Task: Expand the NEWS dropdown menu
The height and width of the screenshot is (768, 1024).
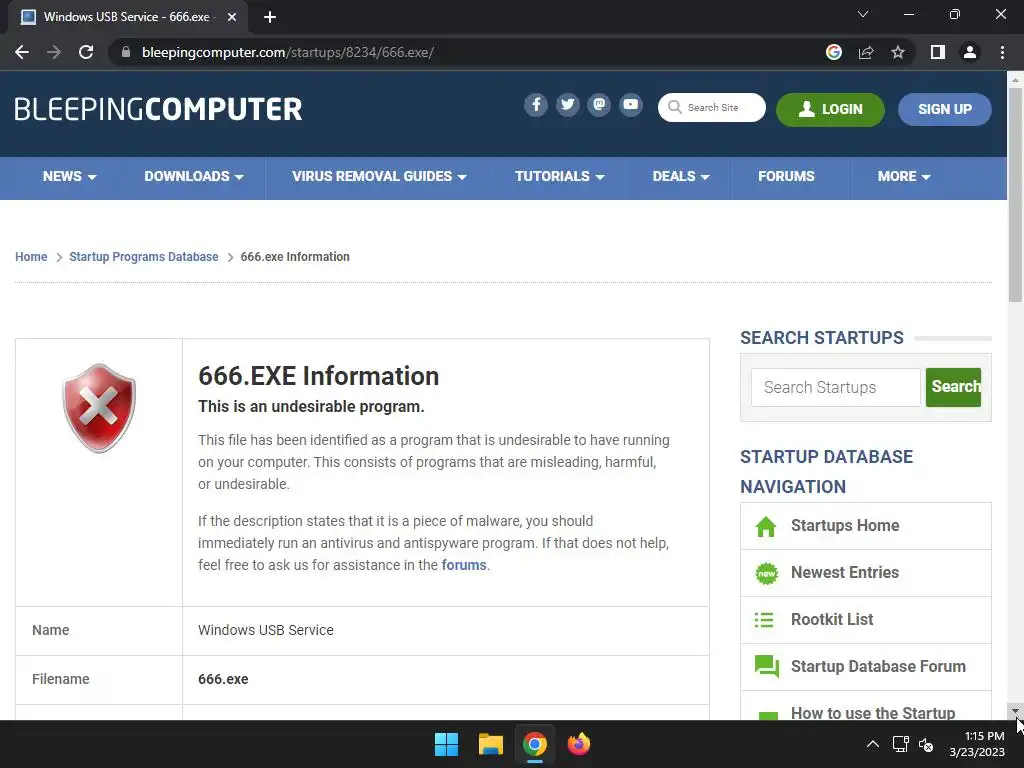Action: (69, 177)
